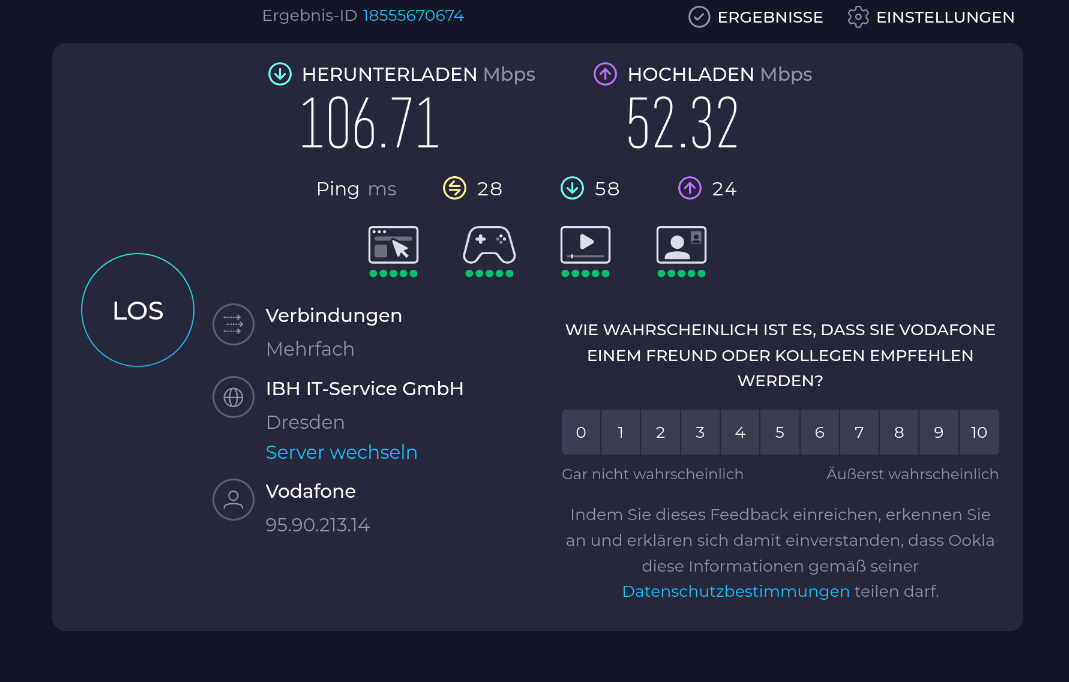The height and width of the screenshot is (682, 1069).
Task: Select rating 0 on the recommendation scale
Action: click(x=581, y=432)
